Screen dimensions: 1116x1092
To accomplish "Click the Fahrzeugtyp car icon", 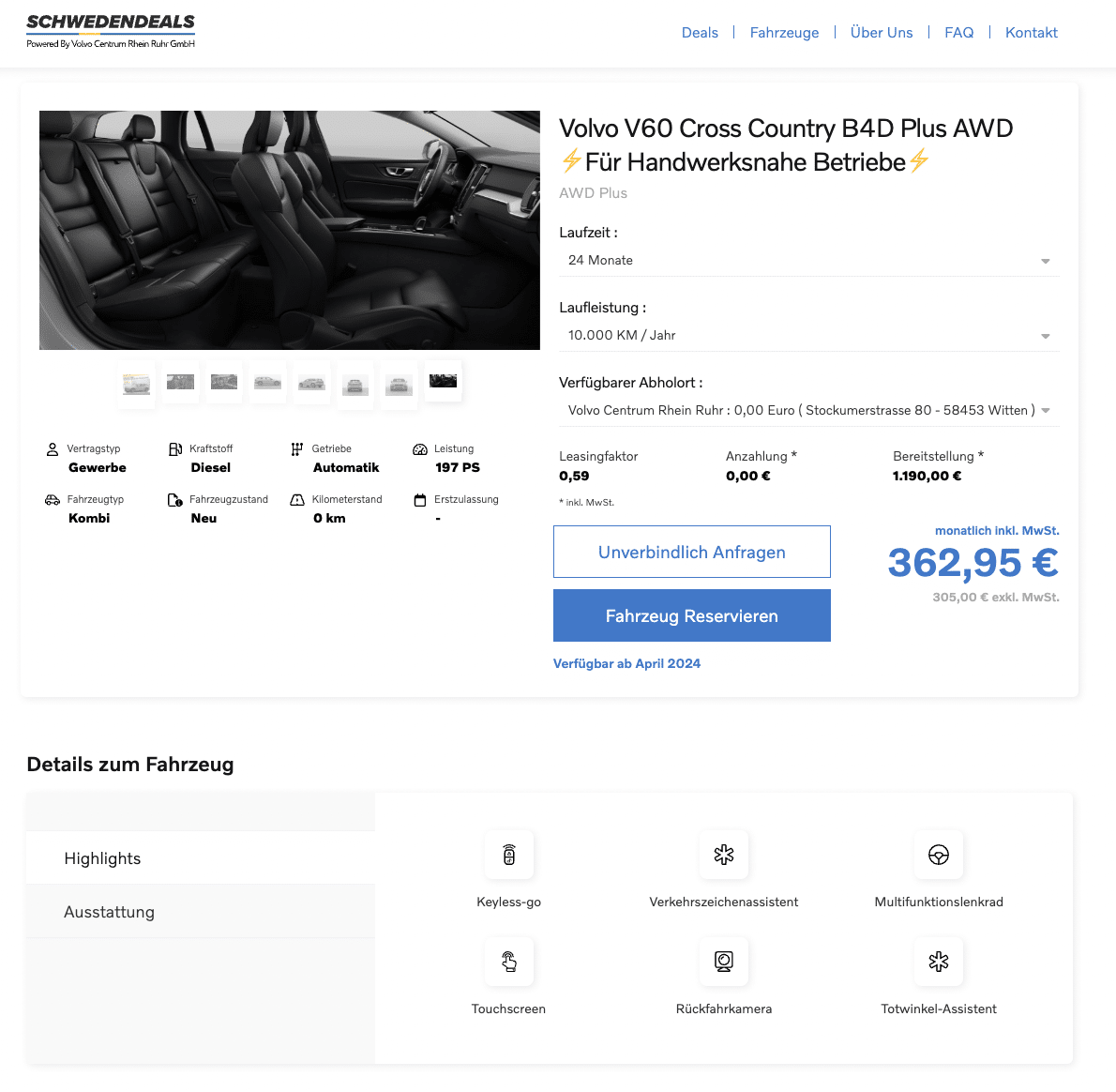I will 52,500.
